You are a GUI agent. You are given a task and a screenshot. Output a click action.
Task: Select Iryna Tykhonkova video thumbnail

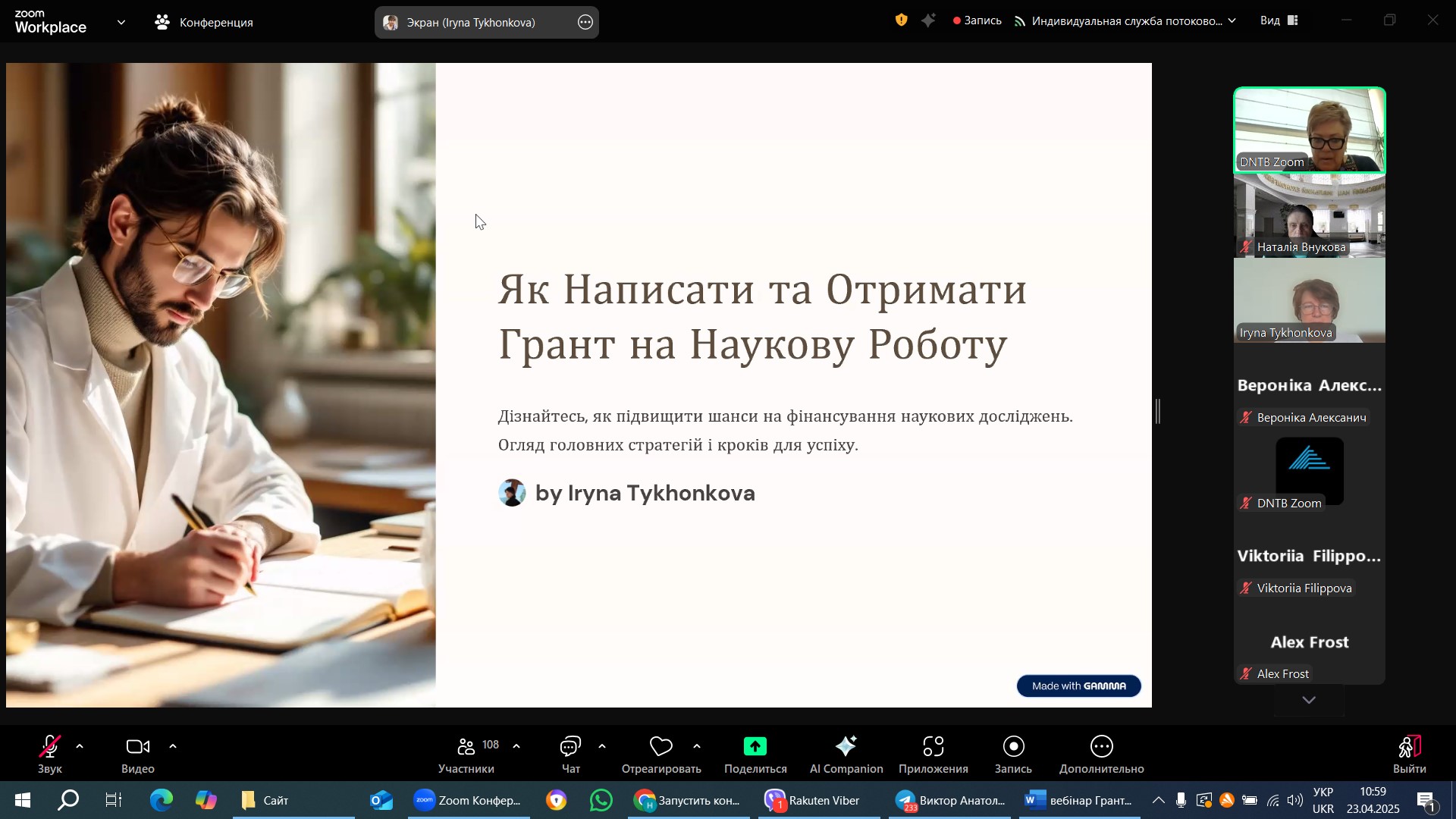1309,301
